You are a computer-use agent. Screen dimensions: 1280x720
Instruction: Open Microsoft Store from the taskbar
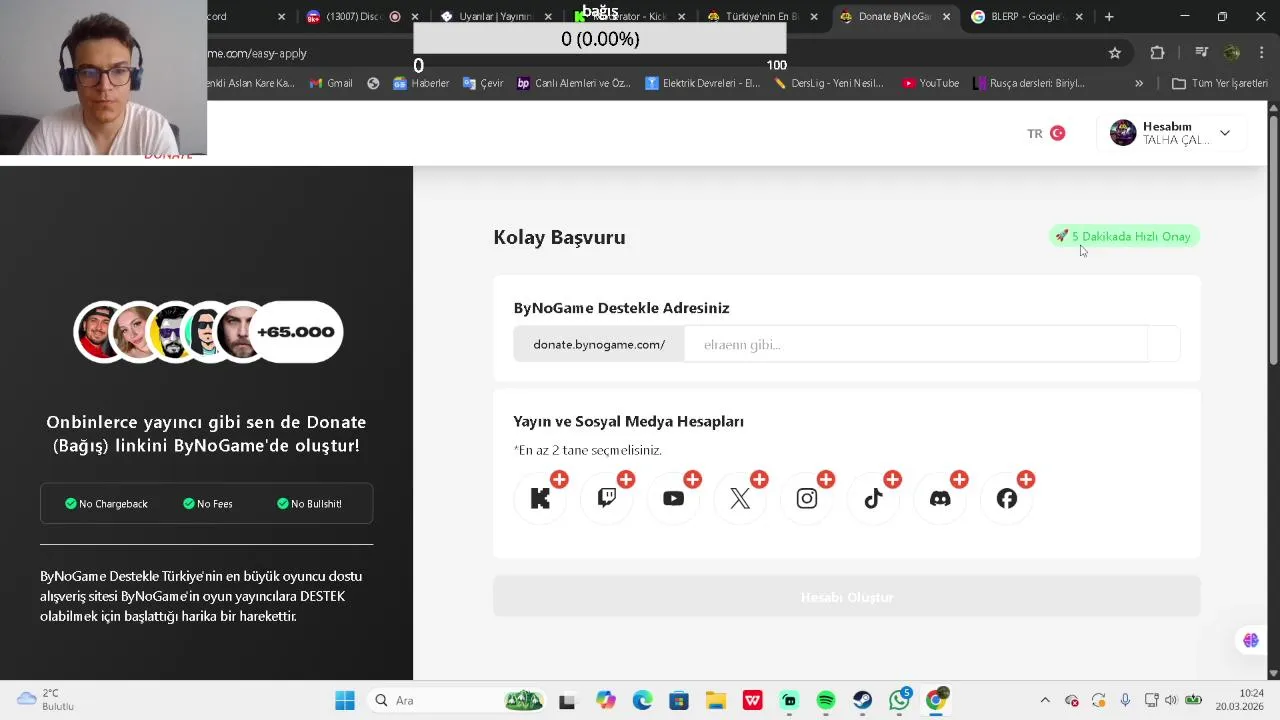(679, 700)
